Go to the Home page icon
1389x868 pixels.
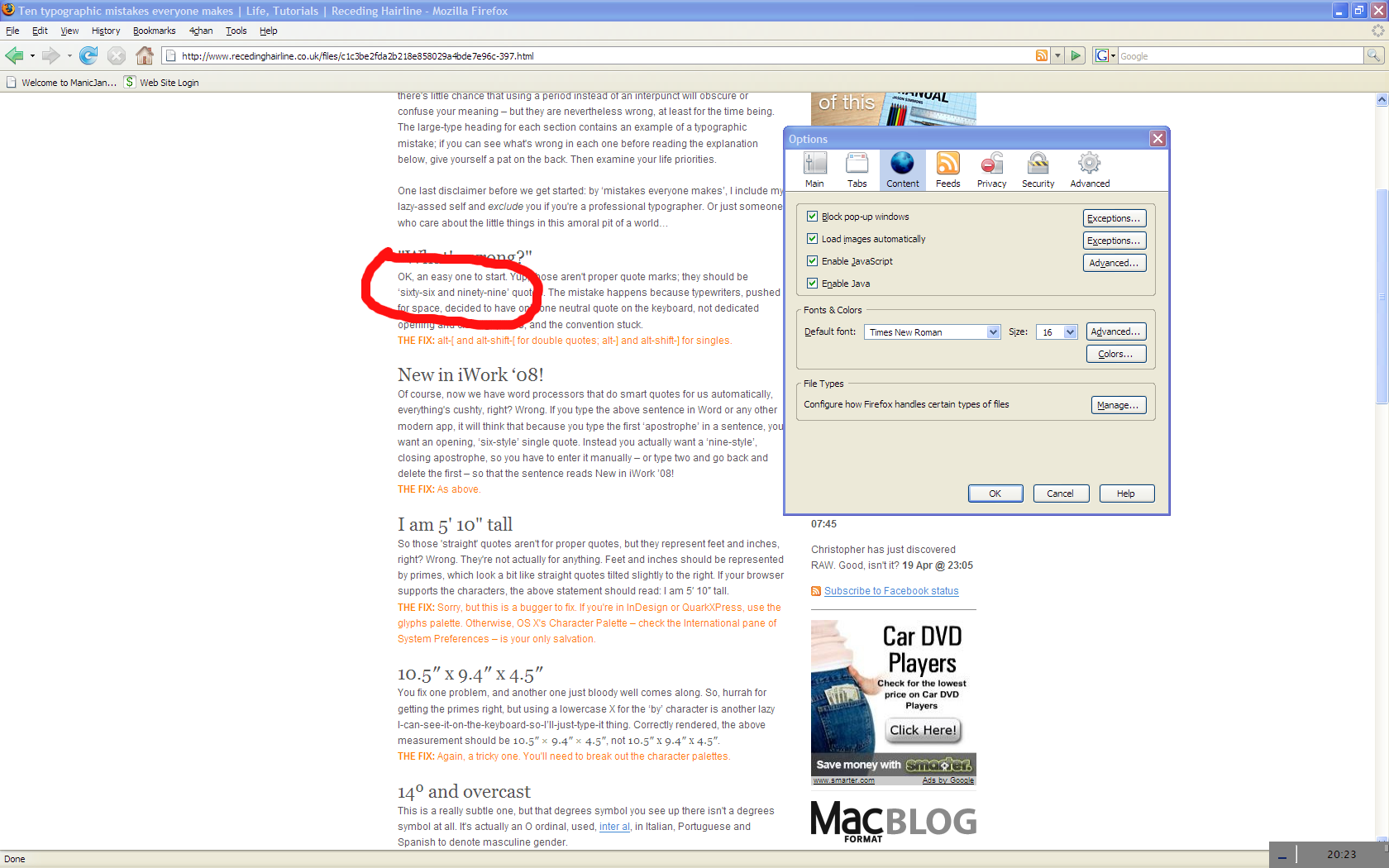tap(145, 56)
